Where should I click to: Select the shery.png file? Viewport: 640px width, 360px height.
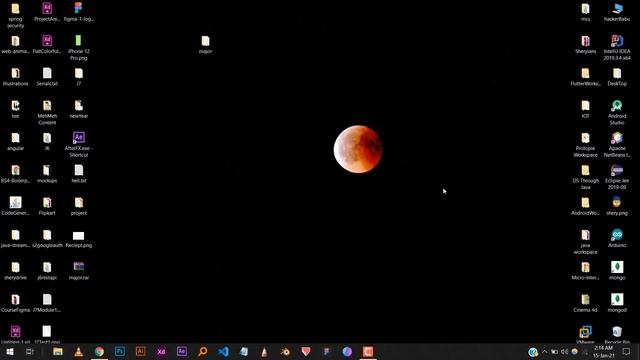tap(617, 206)
